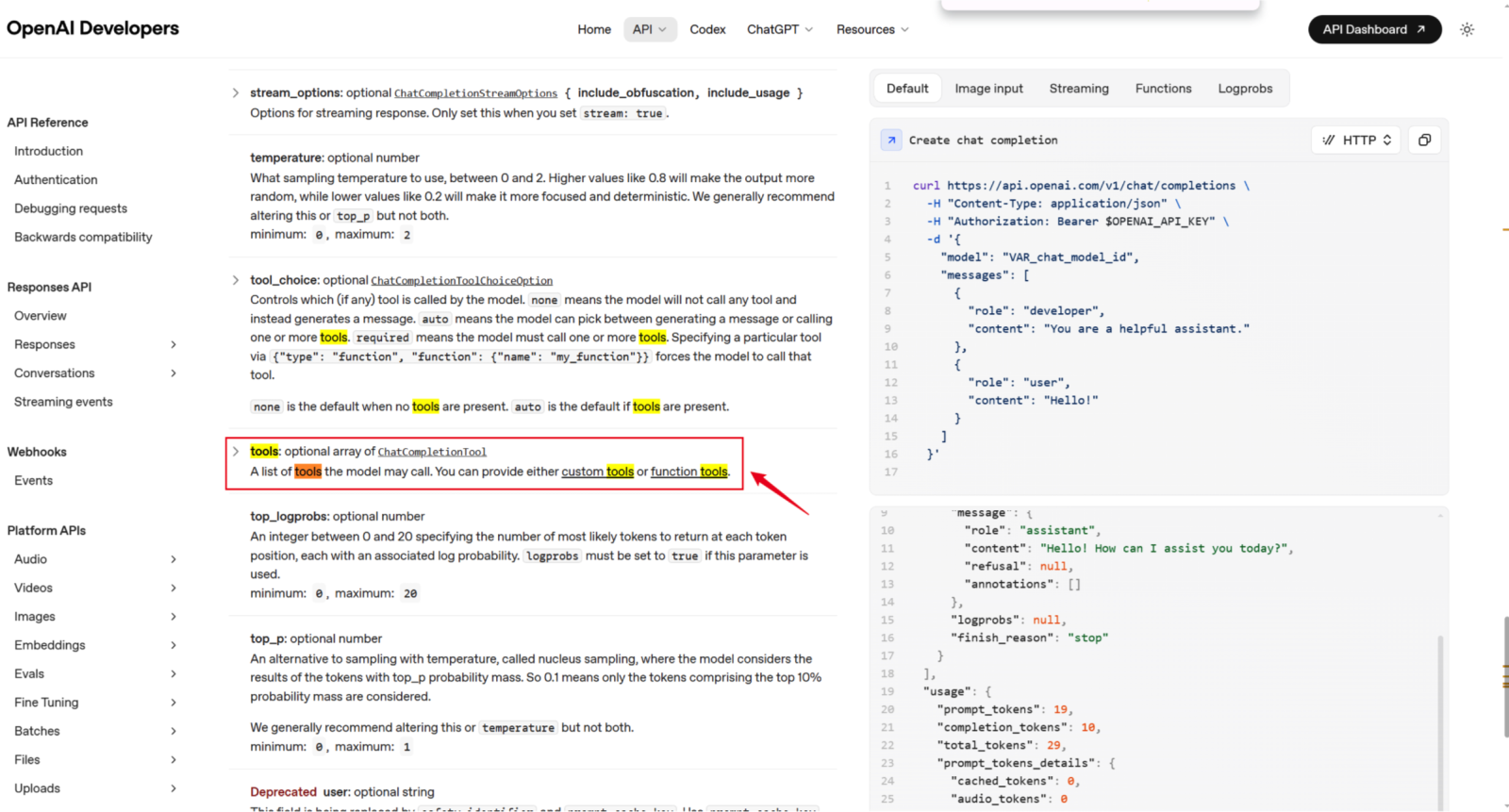
Task: Toggle the light/dark theme sun icon
Action: tap(1467, 29)
